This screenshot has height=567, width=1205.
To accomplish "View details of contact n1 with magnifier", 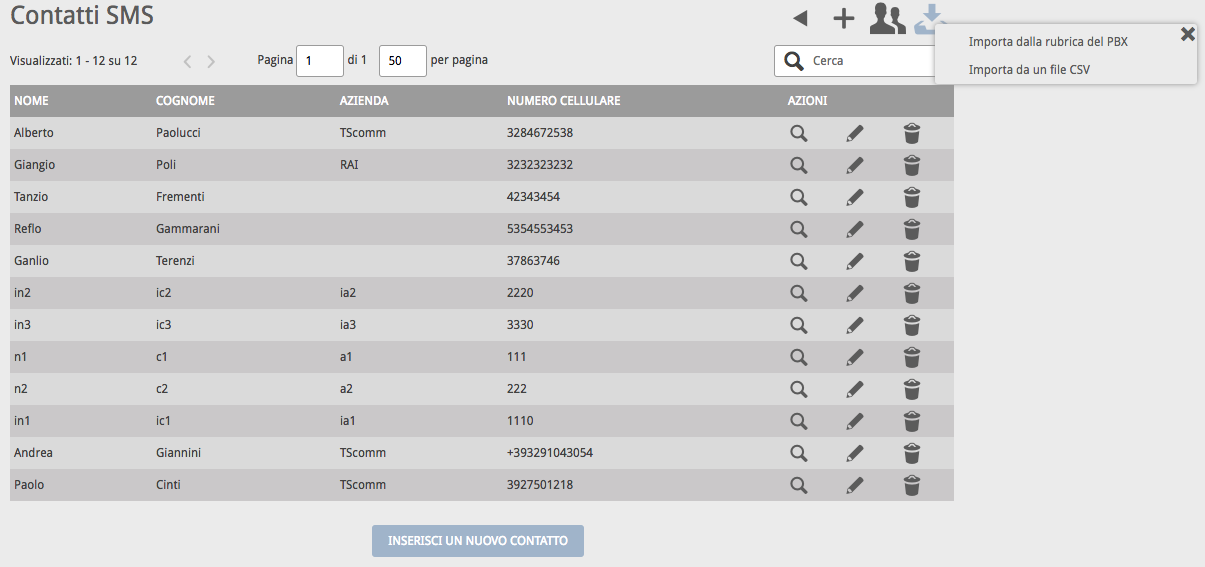I will pos(798,357).
